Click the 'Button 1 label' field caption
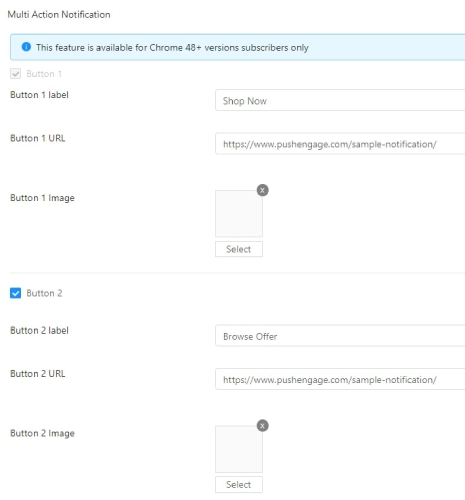 pyautogui.click(x=39, y=95)
